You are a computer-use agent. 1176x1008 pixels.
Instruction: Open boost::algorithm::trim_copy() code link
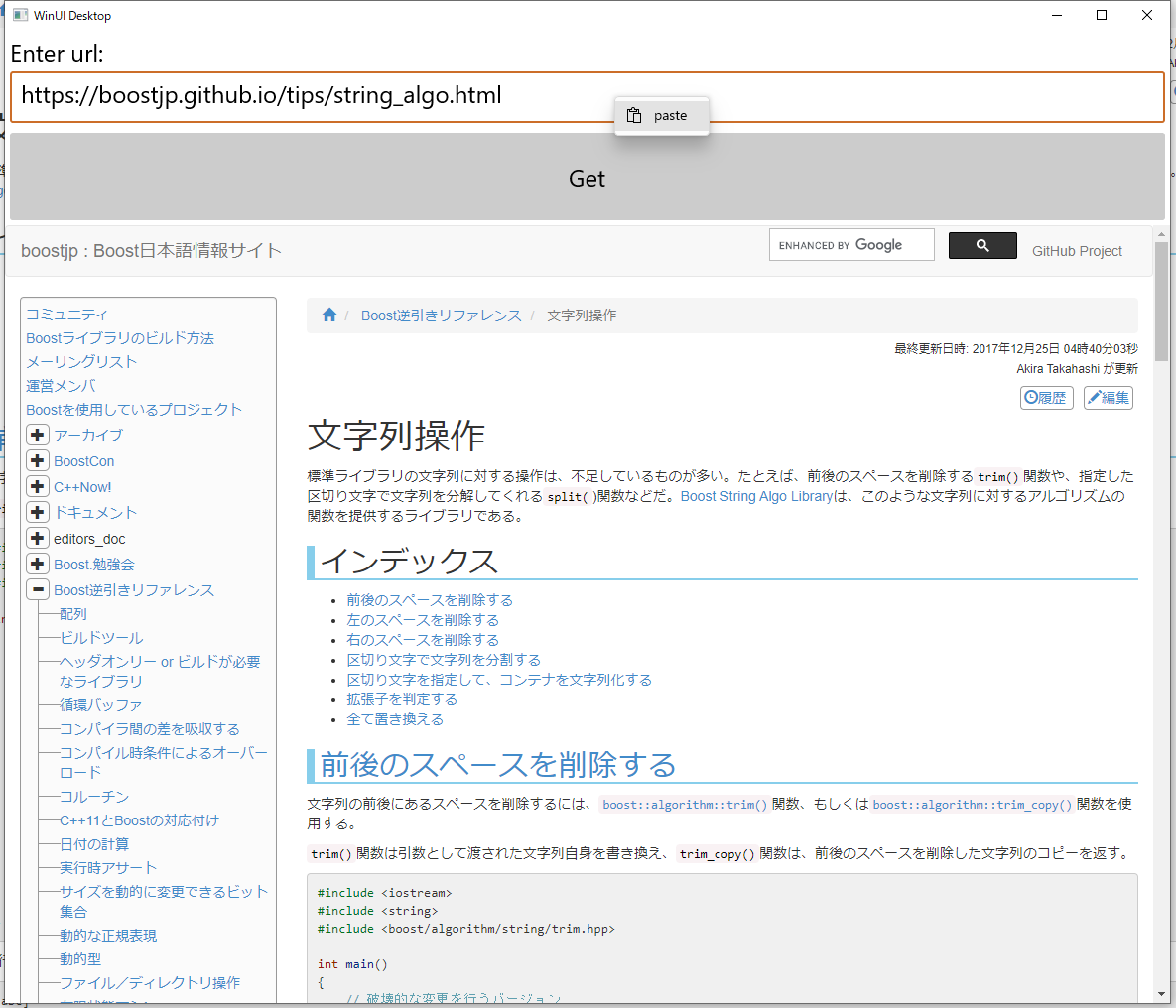tap(973, 804)
